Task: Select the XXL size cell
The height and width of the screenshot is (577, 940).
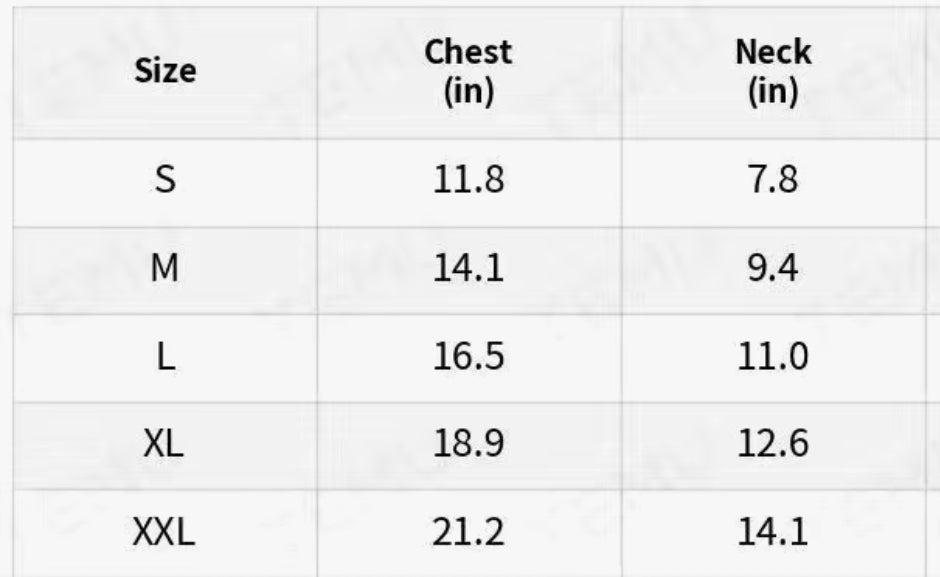Action: pos(165,533)
